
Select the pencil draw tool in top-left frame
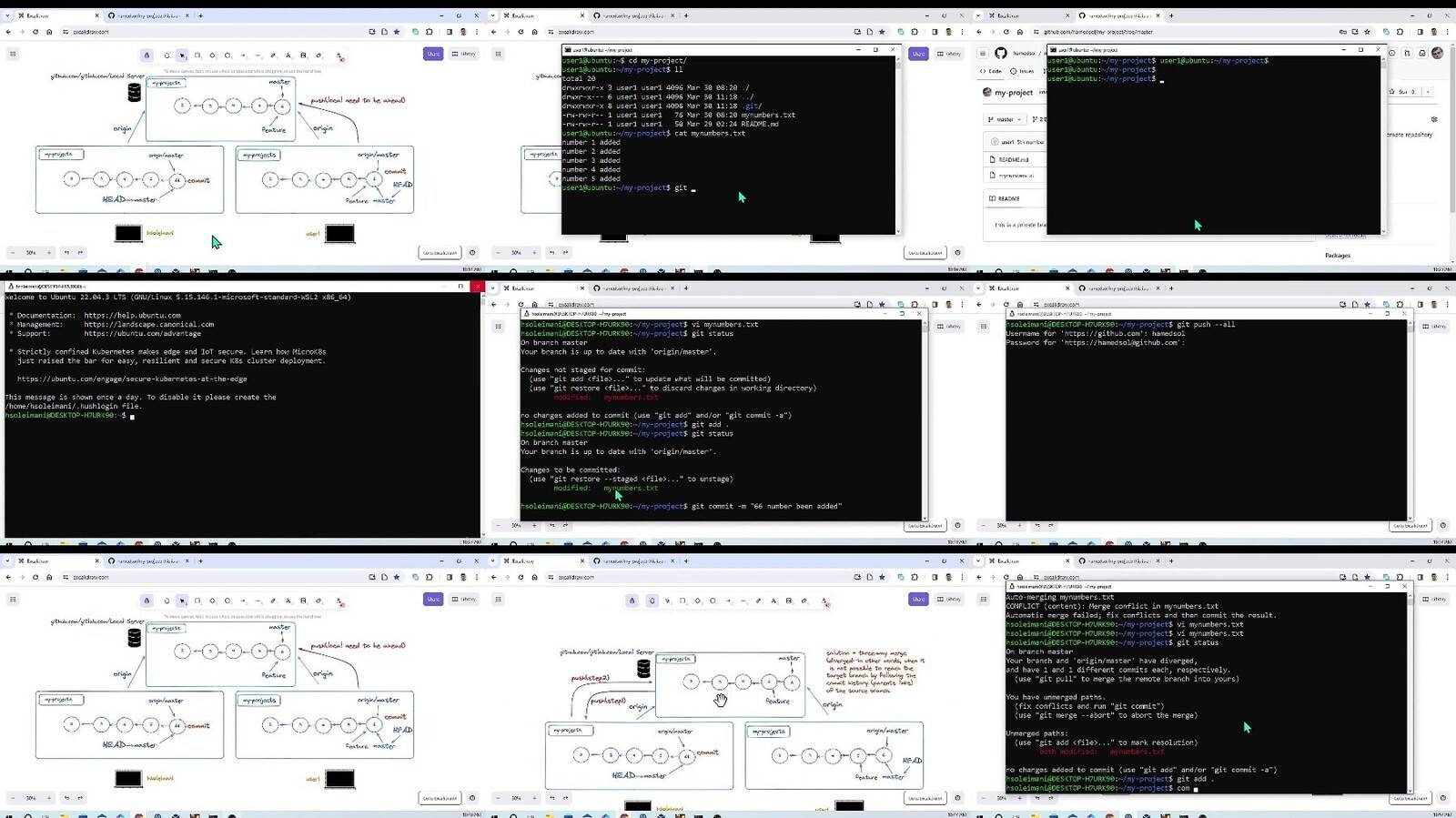(x=273, y=56)
